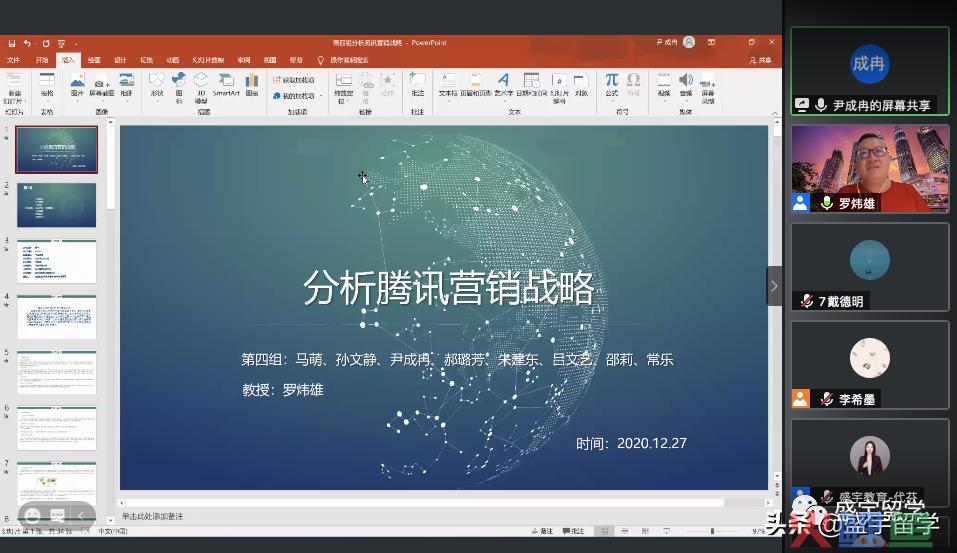957x553 pixels.
Task: Click the Redo/repeat icon in title bar
Action: [x=46, y=43]
